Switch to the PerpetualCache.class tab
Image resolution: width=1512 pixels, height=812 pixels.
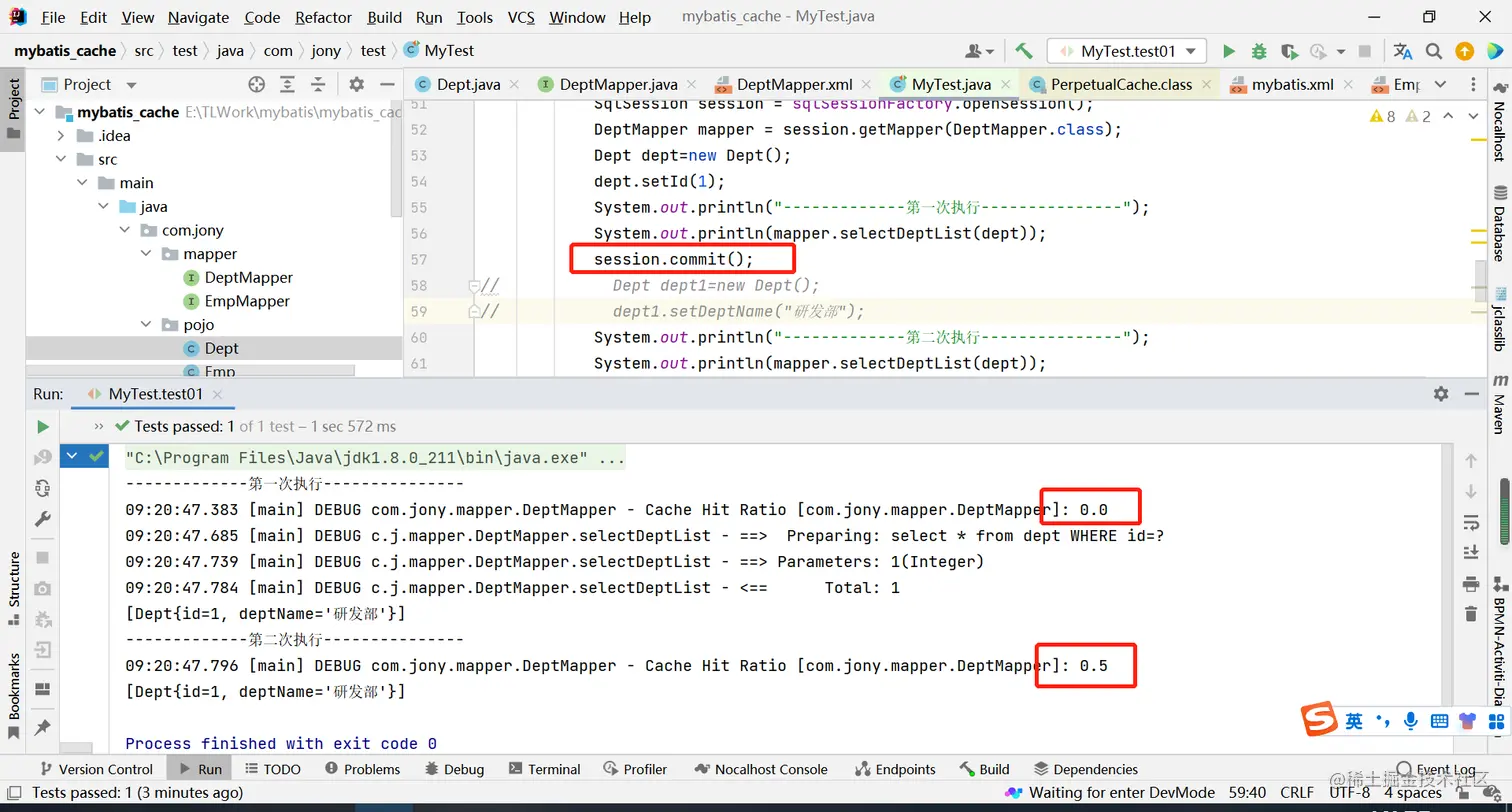point(1121,84)
